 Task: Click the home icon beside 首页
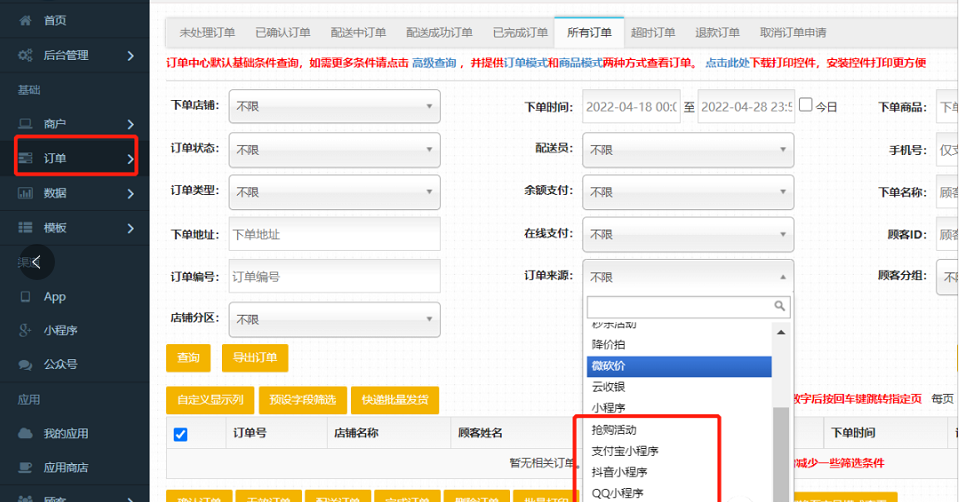click(x=25, y=20)
